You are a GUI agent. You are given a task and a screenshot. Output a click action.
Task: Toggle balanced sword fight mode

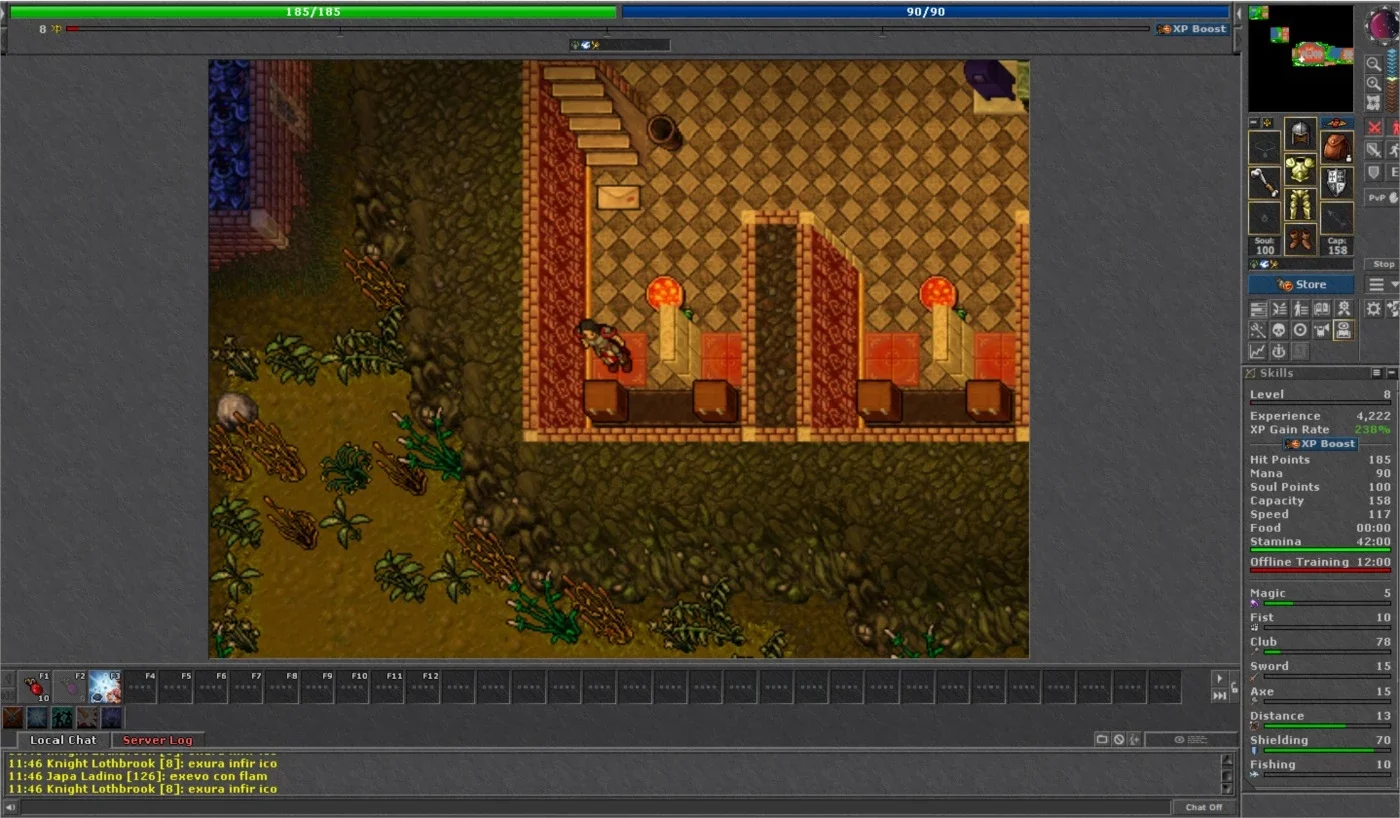[1374, 150]
